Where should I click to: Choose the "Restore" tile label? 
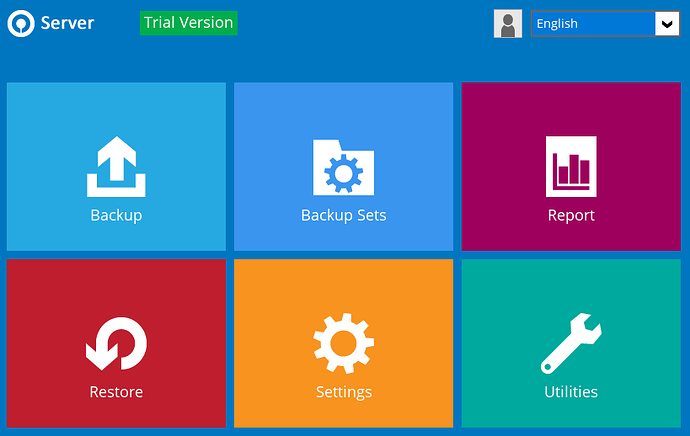(116, 392)
